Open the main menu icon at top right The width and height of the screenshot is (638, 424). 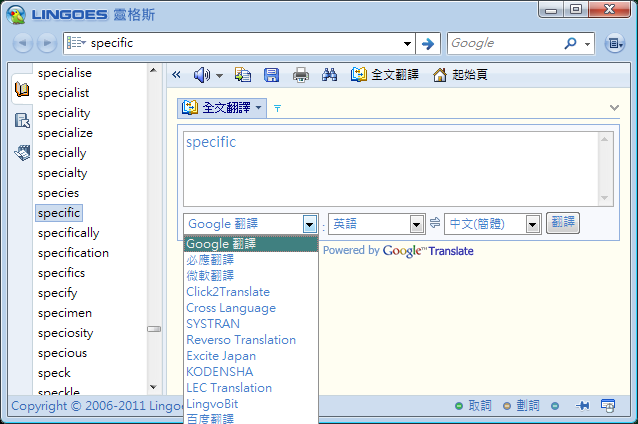614,43
